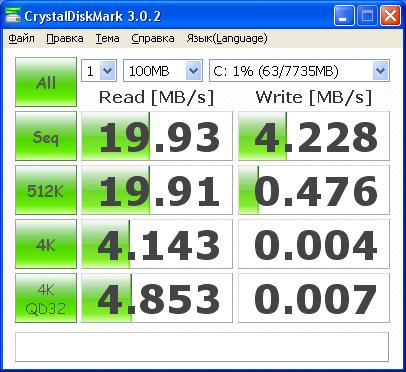This screenshot has width=406, height=372.
Task: Open the Язык(Language) menu
Action: 227,38
